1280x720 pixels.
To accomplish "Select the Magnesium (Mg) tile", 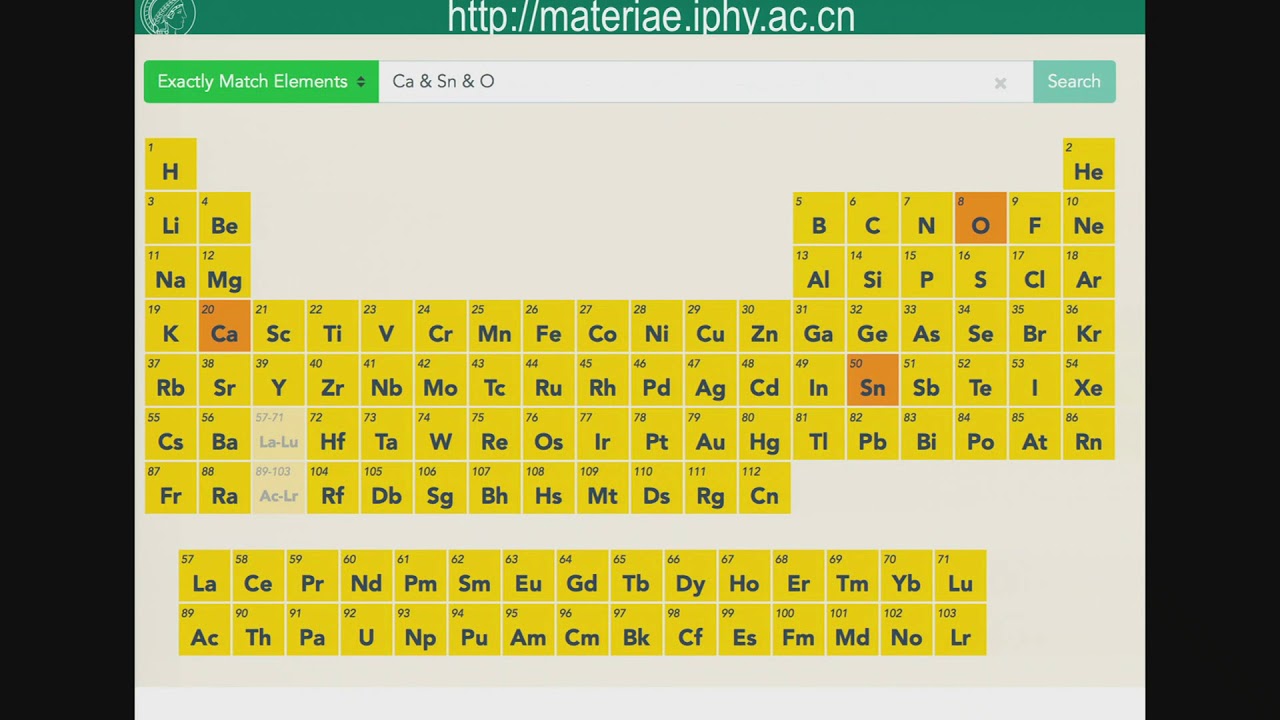I will (x=225, y=272).
